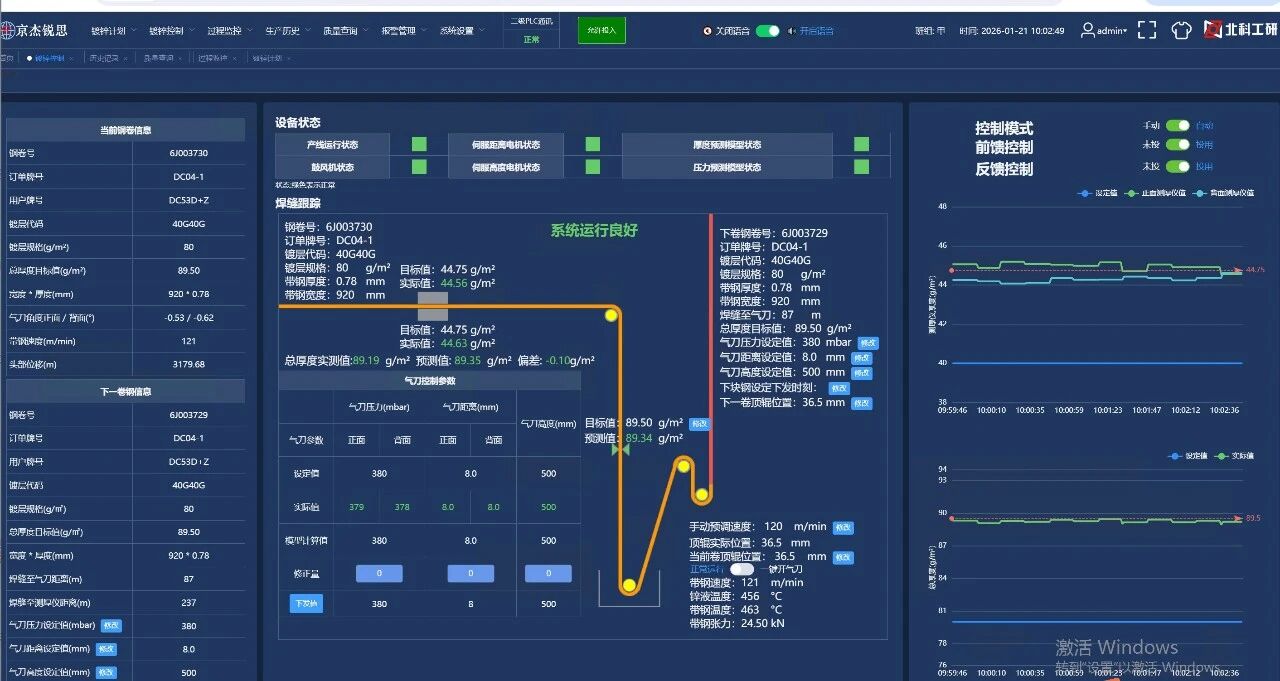Switch 控制模式 toggle between 手动 and 自动

pos(1178,126)
